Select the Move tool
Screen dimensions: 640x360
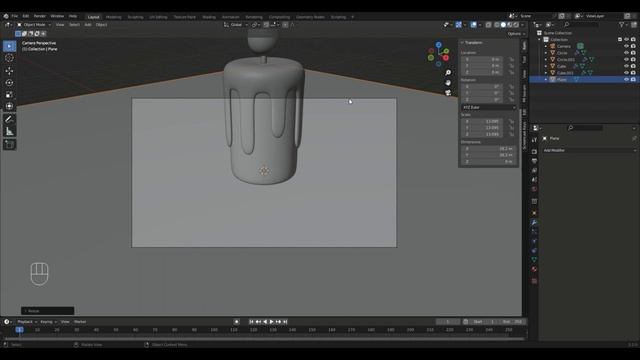point(9,71)
